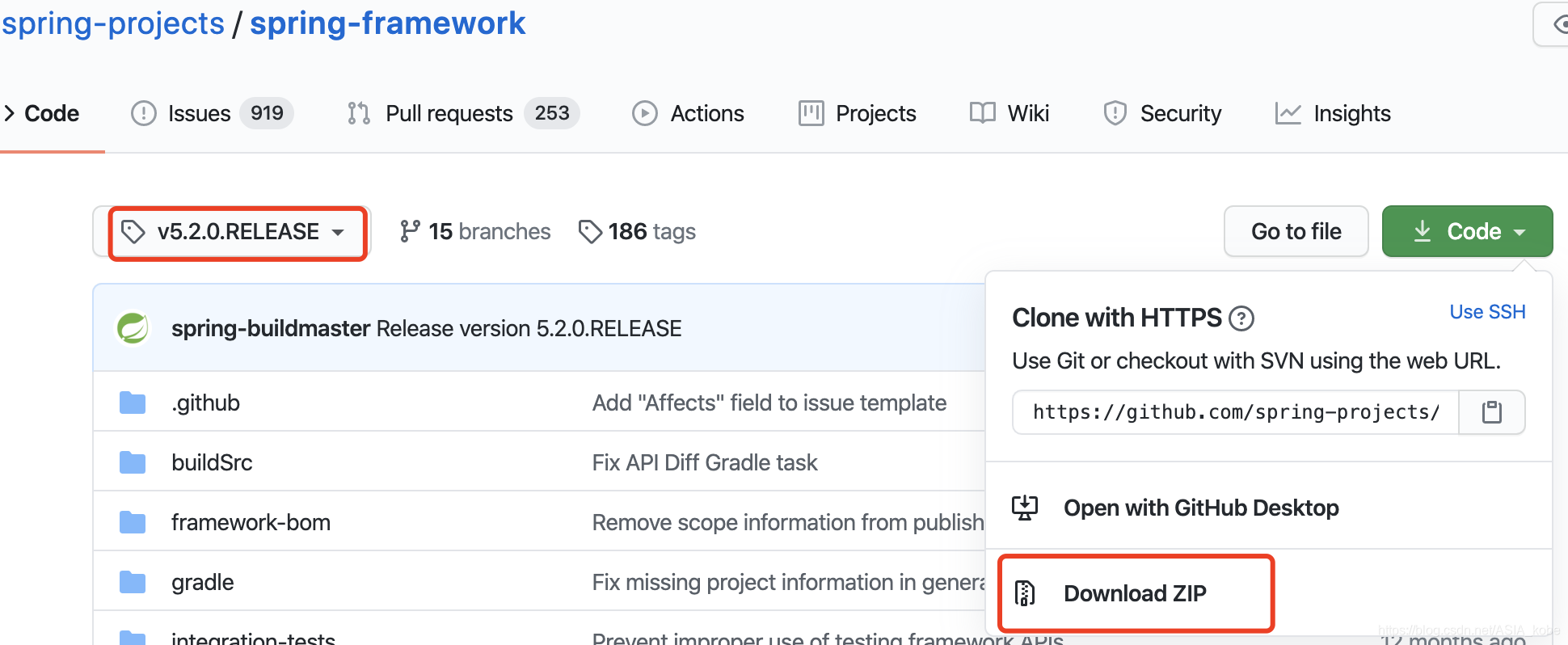View the 186 tags link

637,232
